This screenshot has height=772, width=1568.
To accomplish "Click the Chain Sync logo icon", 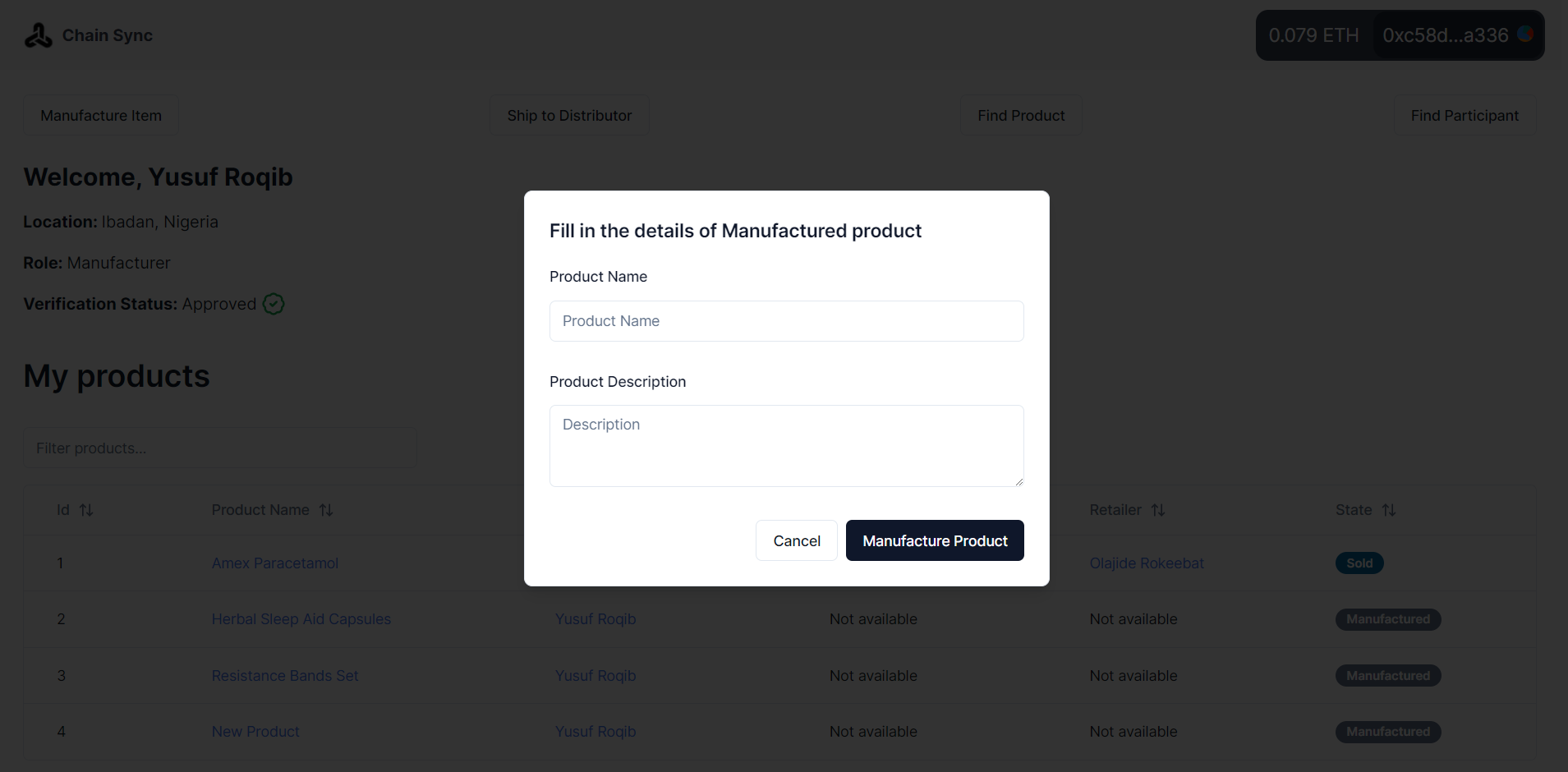I will click(x=38, y=35).
